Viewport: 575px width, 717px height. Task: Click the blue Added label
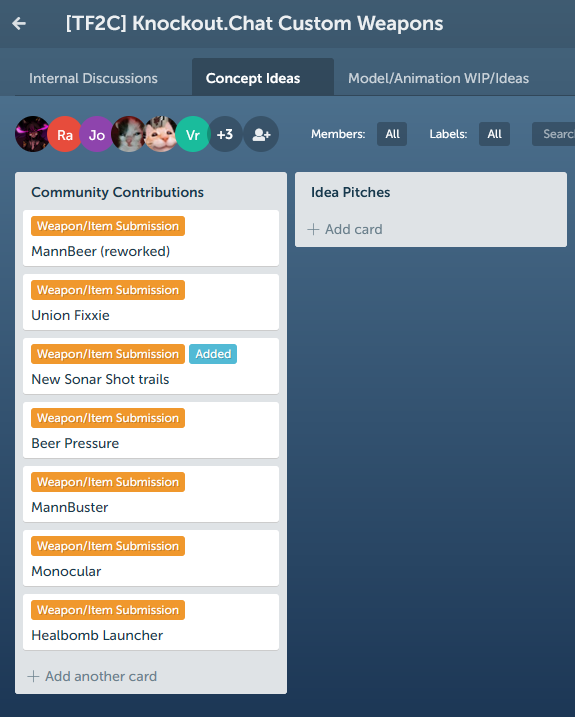pos(213,354)
